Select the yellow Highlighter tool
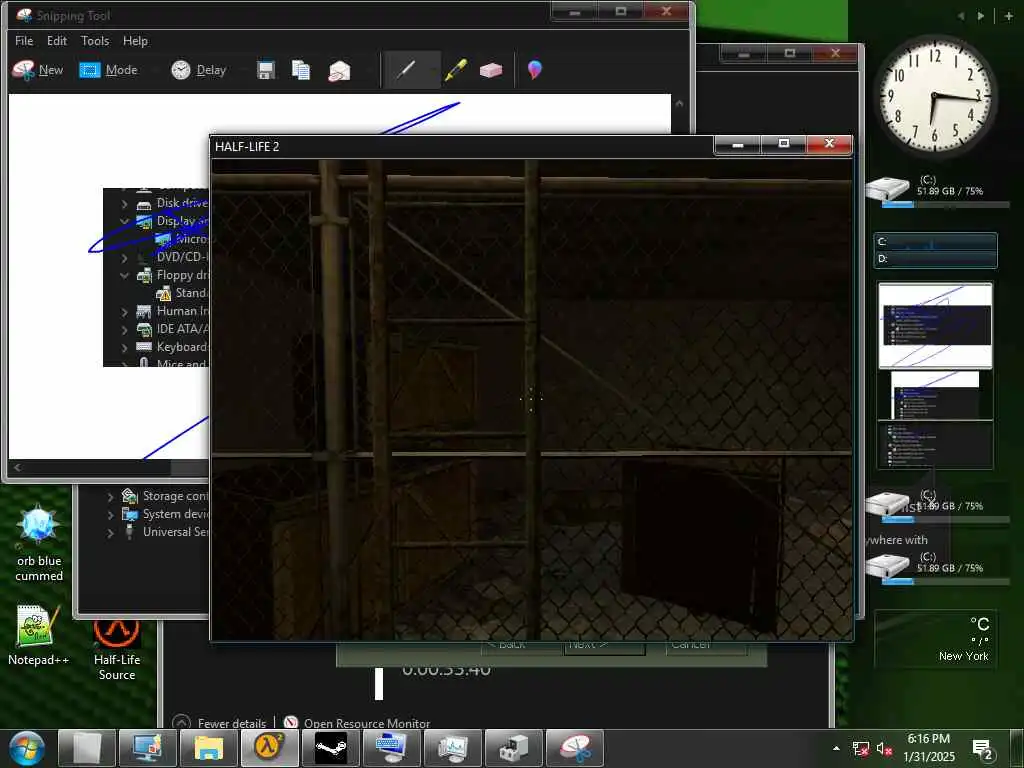1024x768 pixels. (x=456, y=70)
